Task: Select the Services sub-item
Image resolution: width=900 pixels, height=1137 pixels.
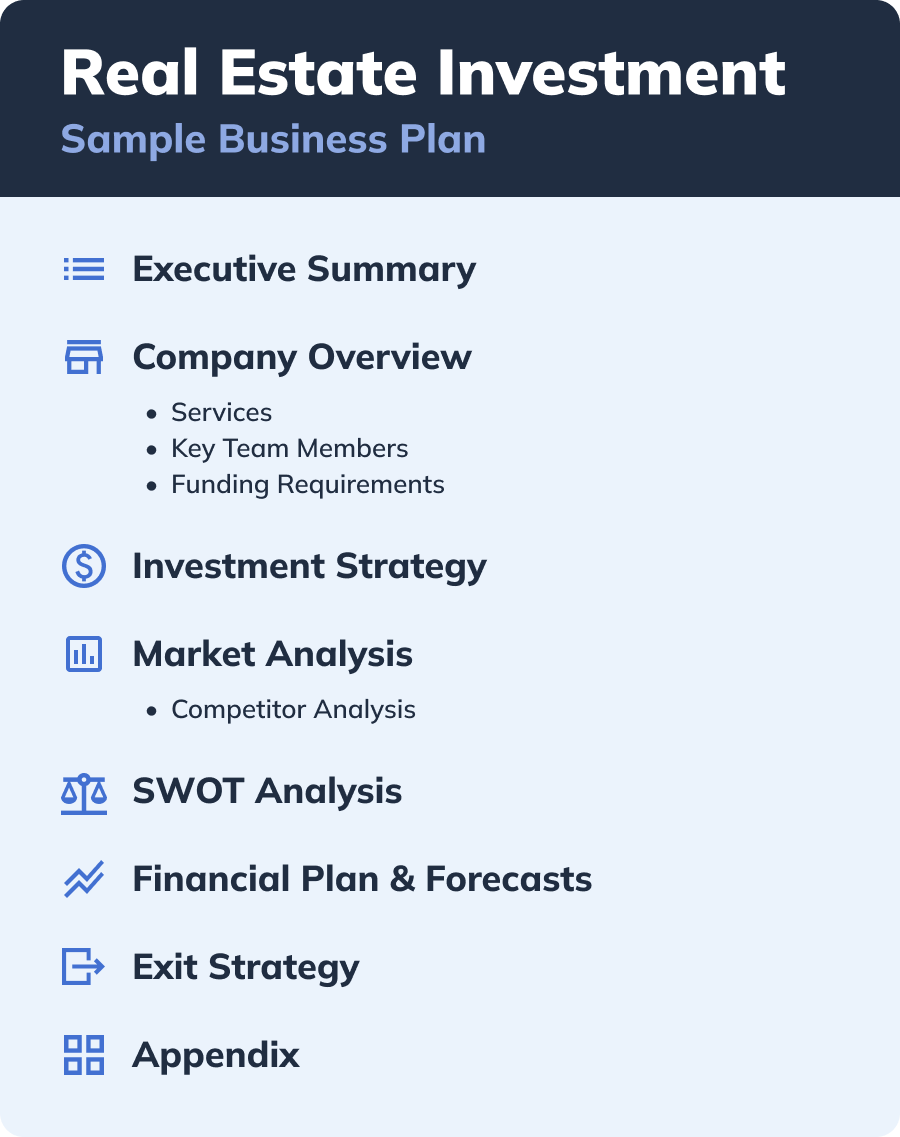Action: (221, 413)
